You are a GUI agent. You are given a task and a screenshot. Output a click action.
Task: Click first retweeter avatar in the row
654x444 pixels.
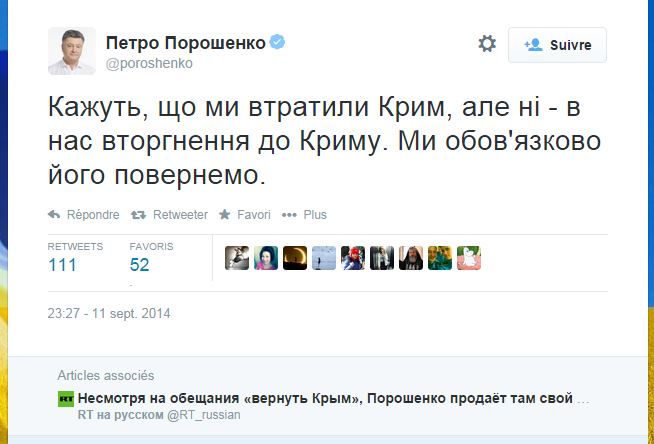click(x=237, y=257)
